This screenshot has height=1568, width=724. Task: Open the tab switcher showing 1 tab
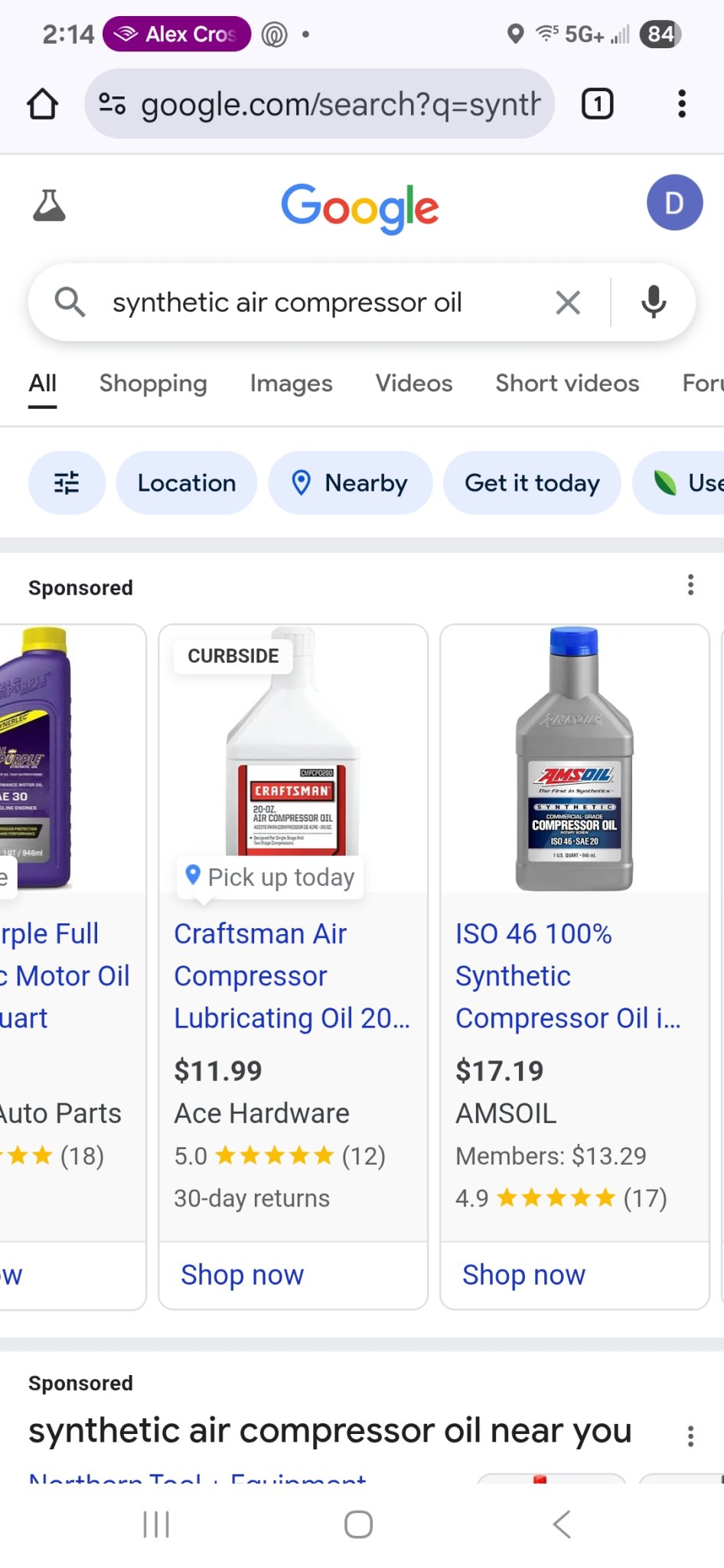click(x=597, y=104)
